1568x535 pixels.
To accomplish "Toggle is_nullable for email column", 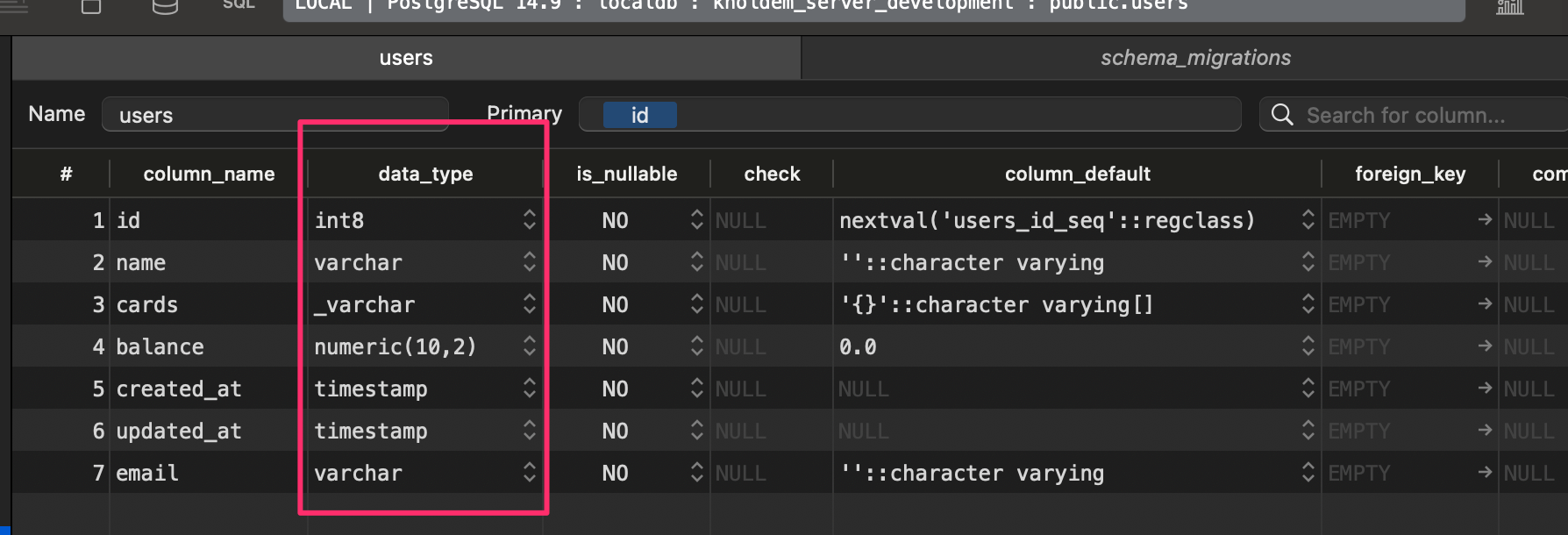I will 696,473.
